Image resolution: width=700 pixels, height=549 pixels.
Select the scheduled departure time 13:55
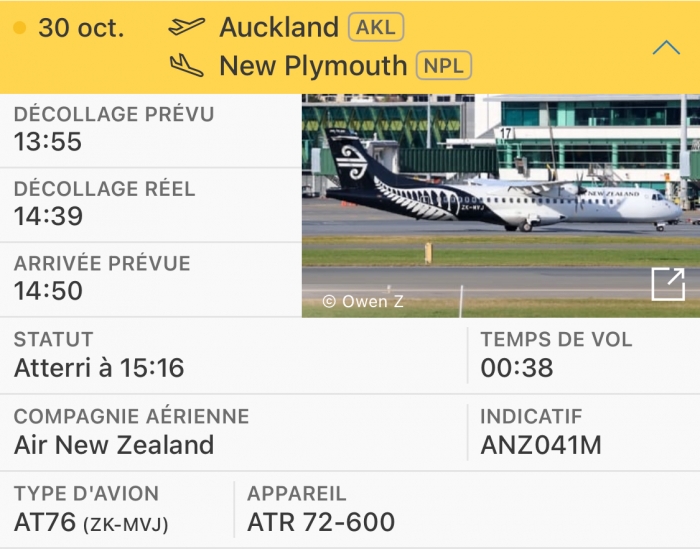coord(48,141)
